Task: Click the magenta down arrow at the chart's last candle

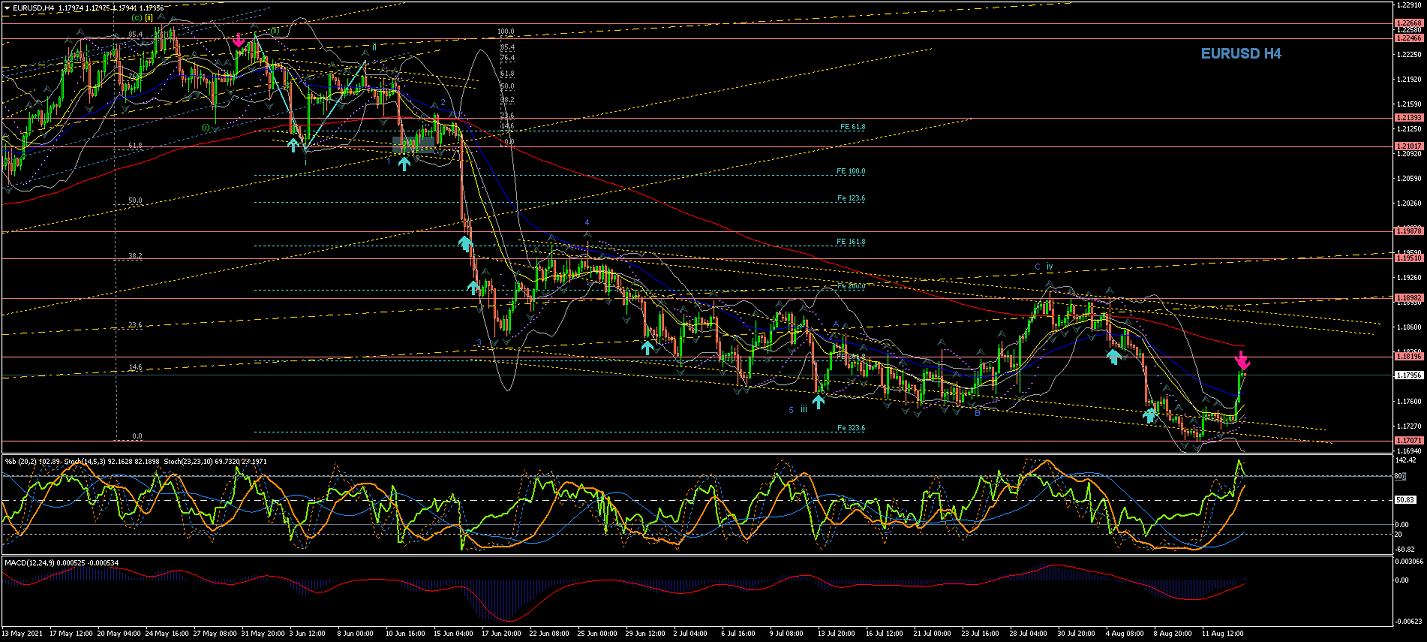Action: 1242,361
